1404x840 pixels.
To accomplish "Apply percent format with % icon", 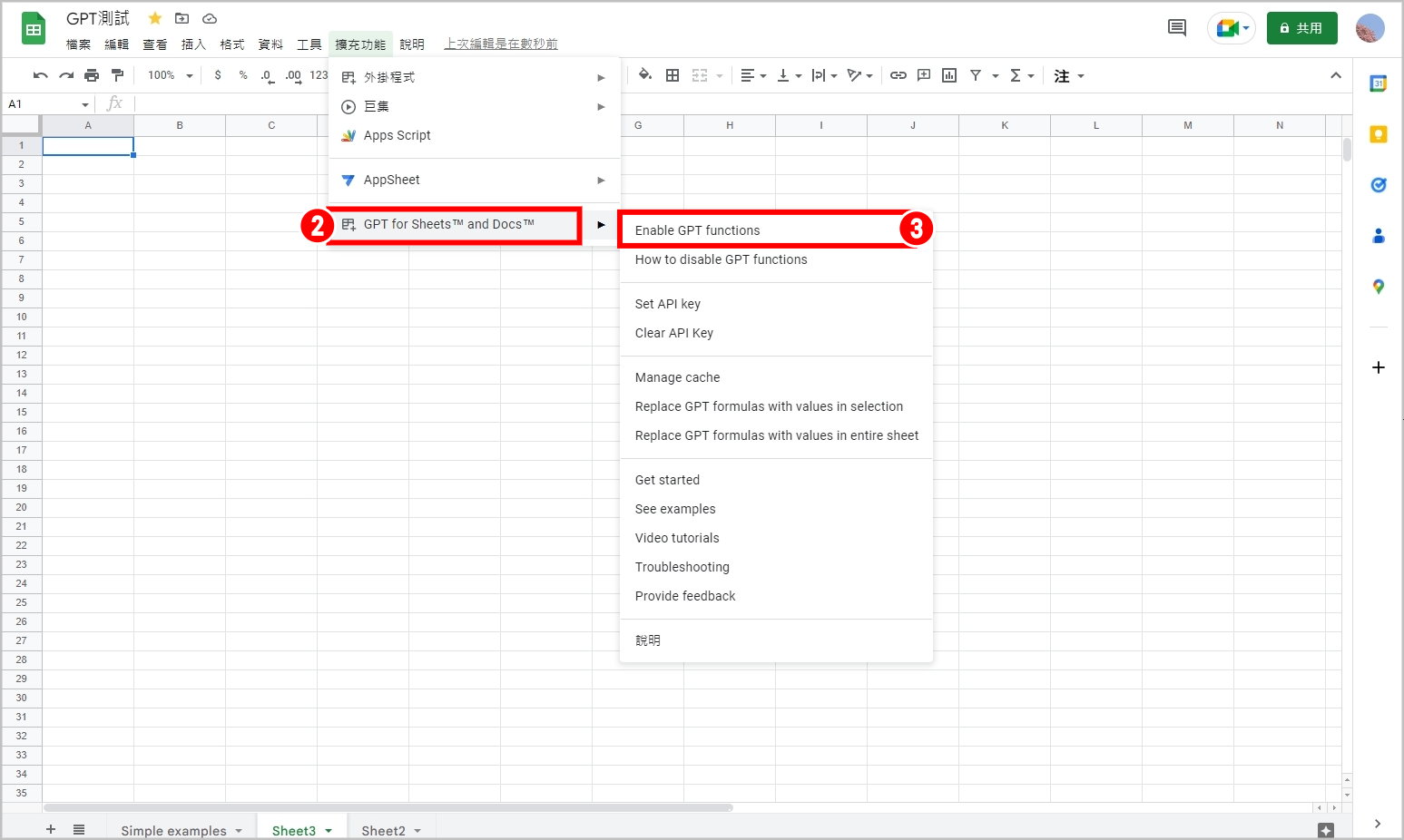I will point(243,75).
